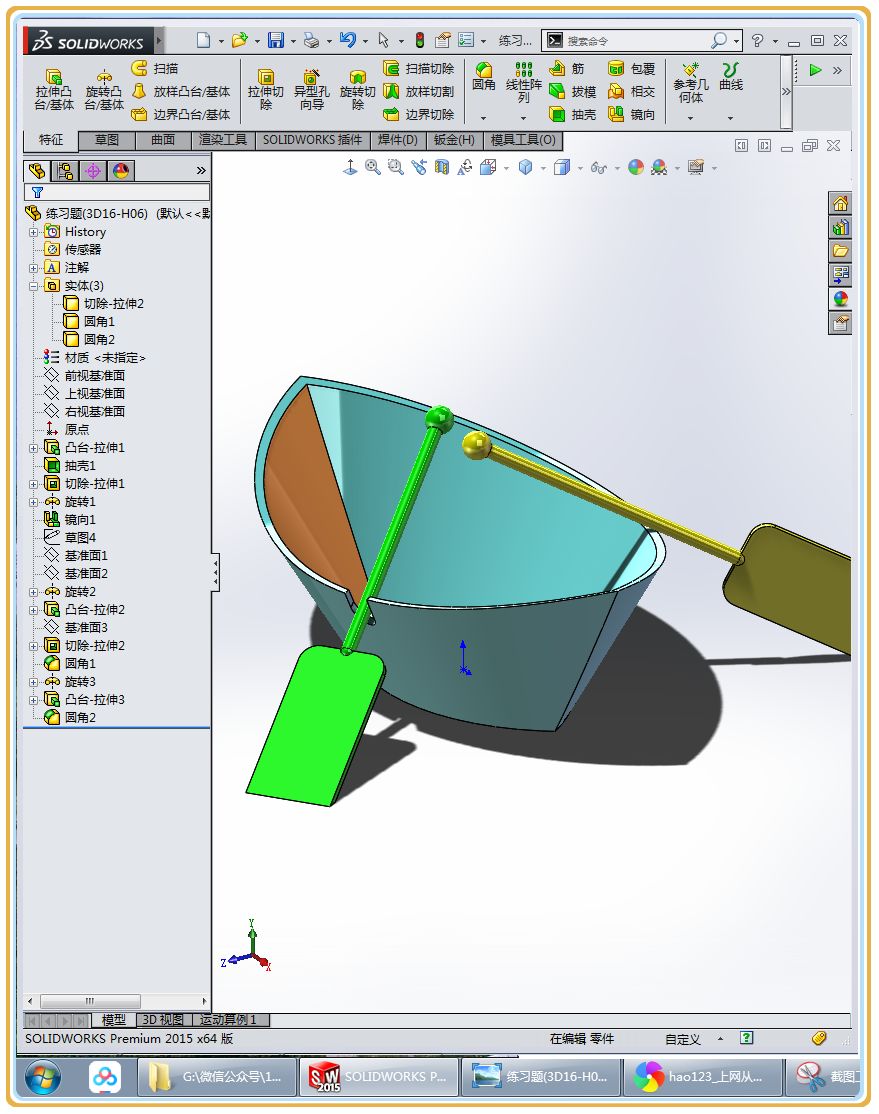Open dropdown arrow under Linear Pattern

click(524, 118)
